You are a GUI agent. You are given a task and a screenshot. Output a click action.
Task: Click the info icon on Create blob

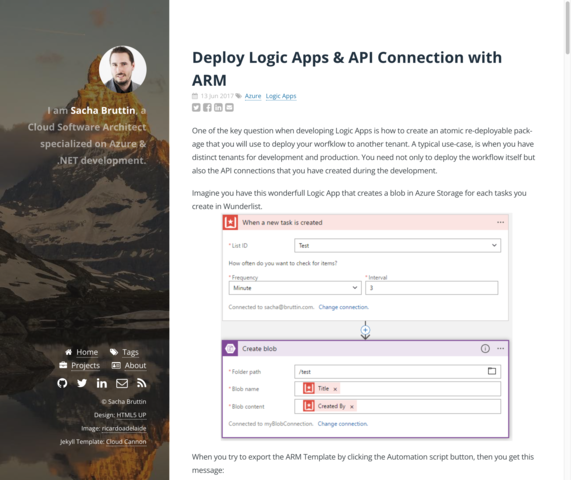485,349
